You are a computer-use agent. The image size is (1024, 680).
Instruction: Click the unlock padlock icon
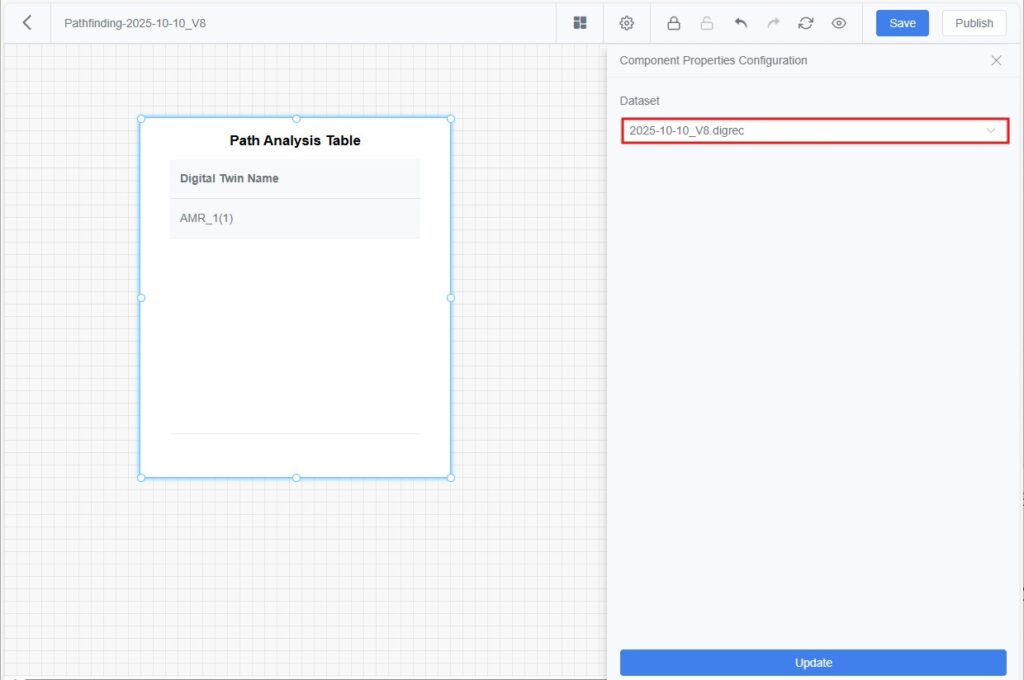pyautogui.click(x=707, y=23)
